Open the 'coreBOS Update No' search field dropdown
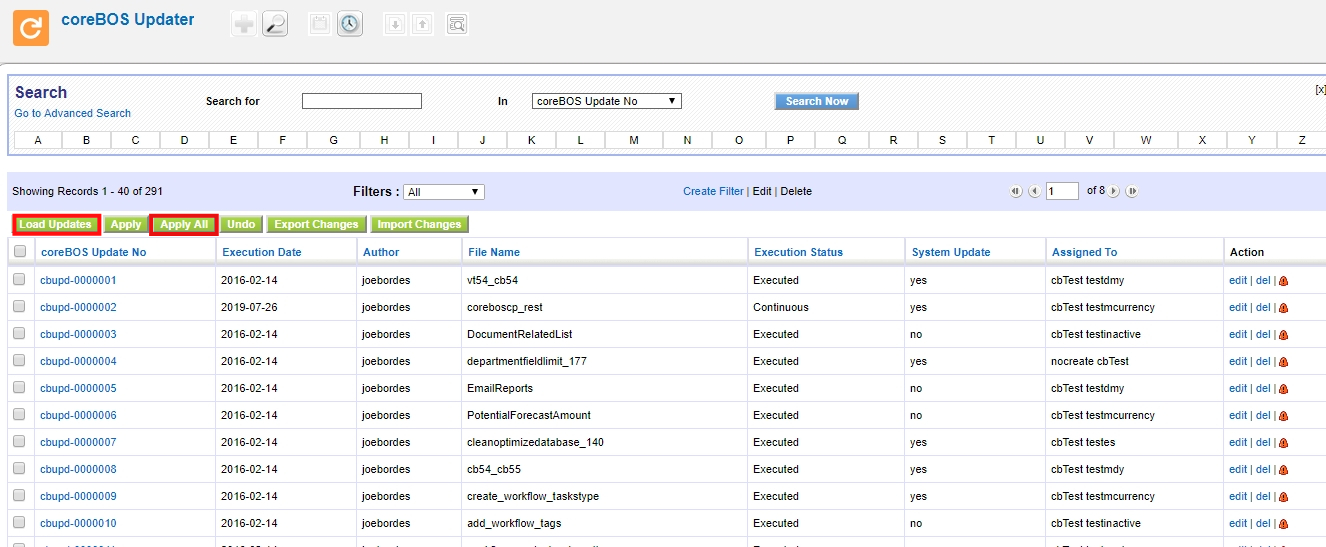1326x547 pixels. [x=606, y=101]
